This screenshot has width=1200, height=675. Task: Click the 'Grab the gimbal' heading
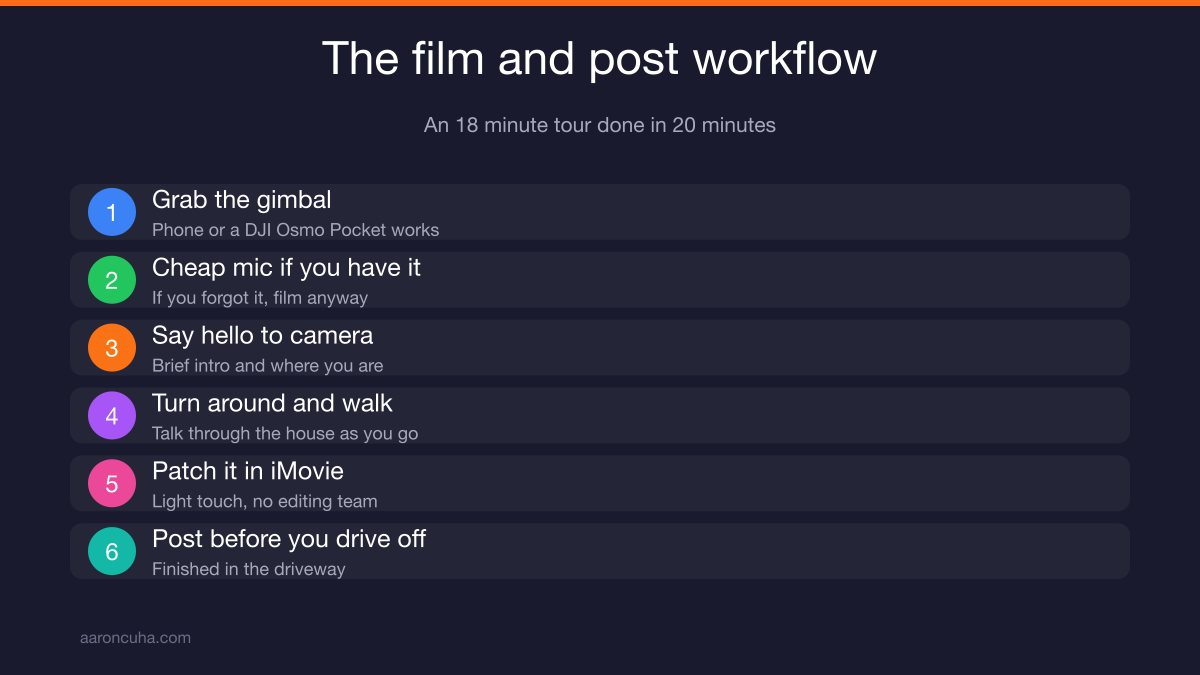[241, 200]
